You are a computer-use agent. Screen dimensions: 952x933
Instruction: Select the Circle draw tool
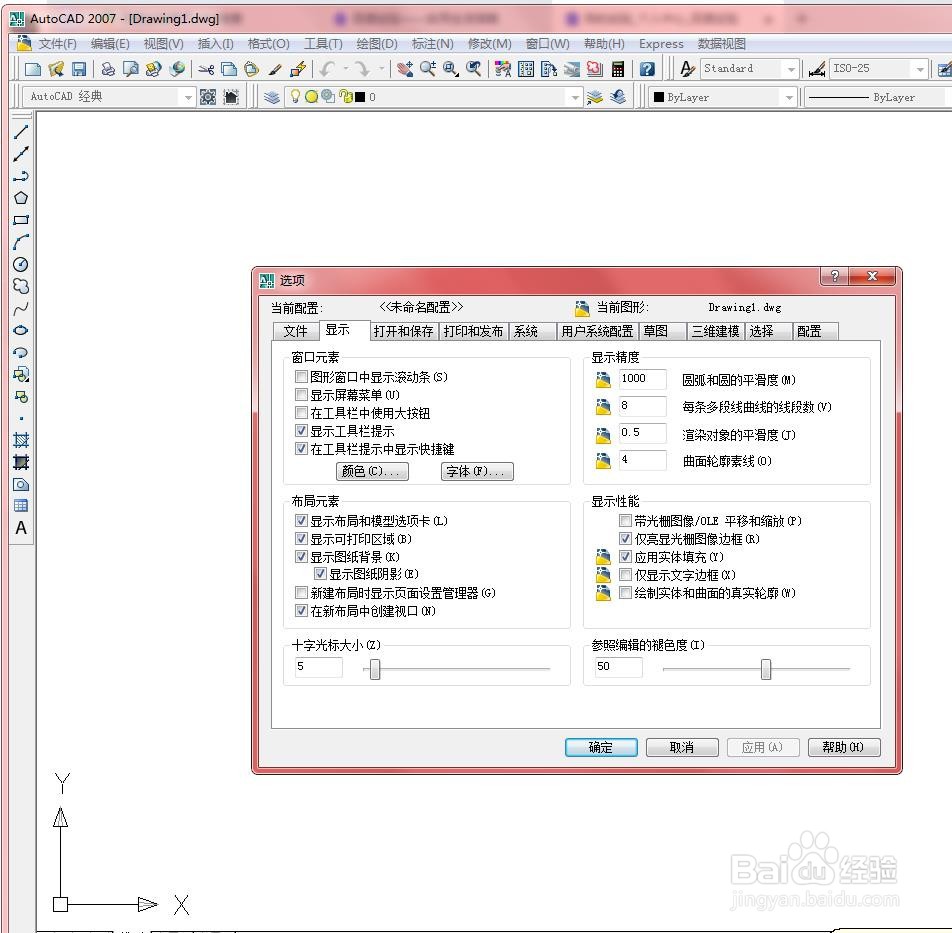21,264
